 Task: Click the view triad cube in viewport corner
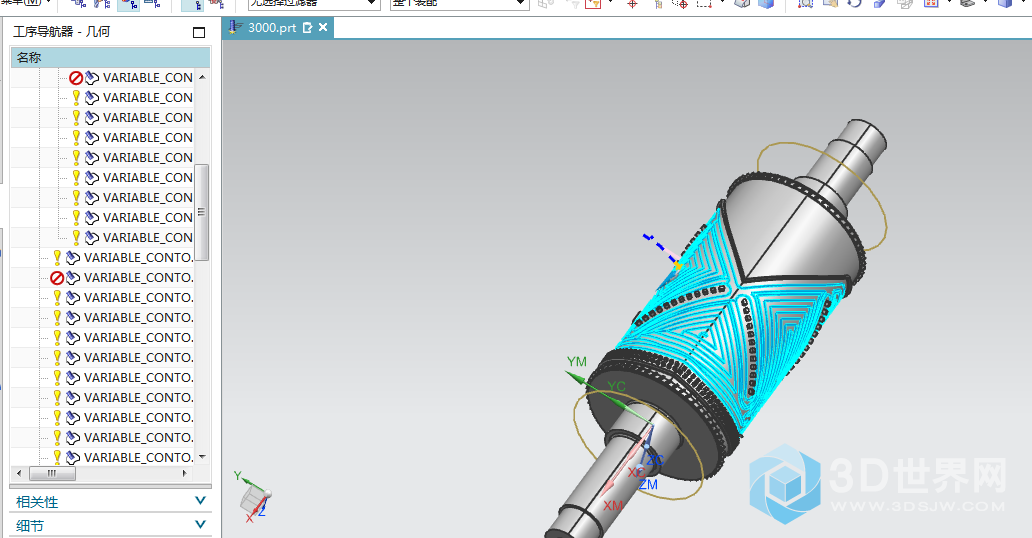[x=253, y=497]
